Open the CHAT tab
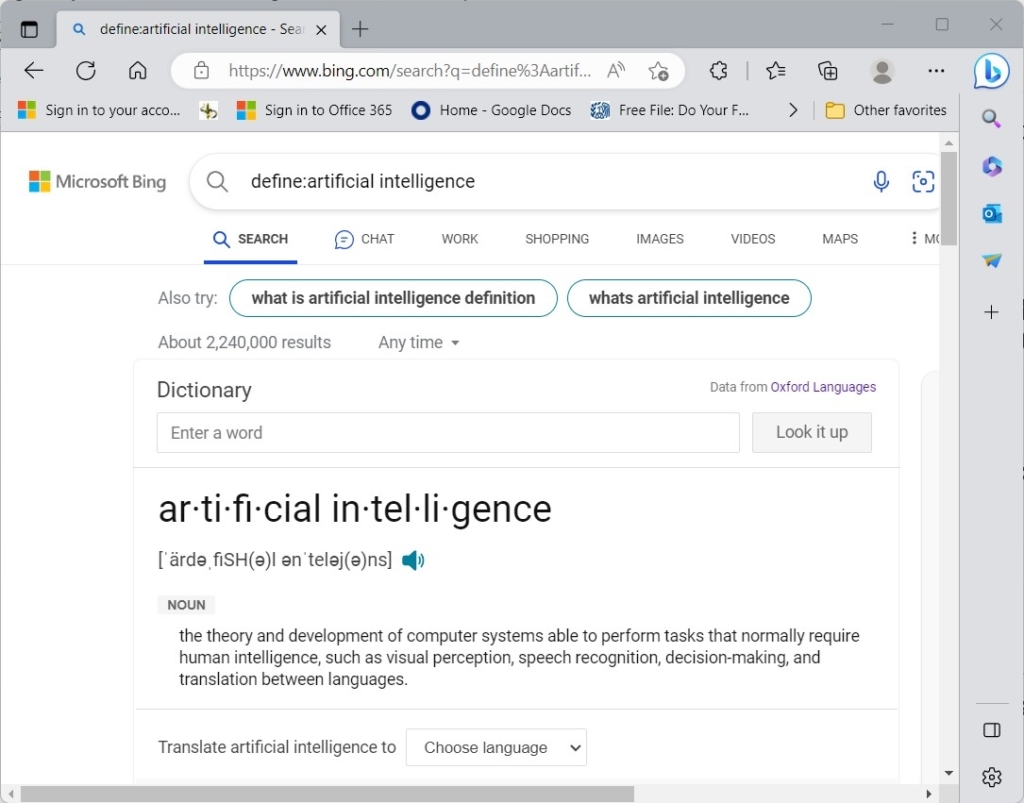Image resolution: width=1024 pixels, height=803 pixels. 364,239
